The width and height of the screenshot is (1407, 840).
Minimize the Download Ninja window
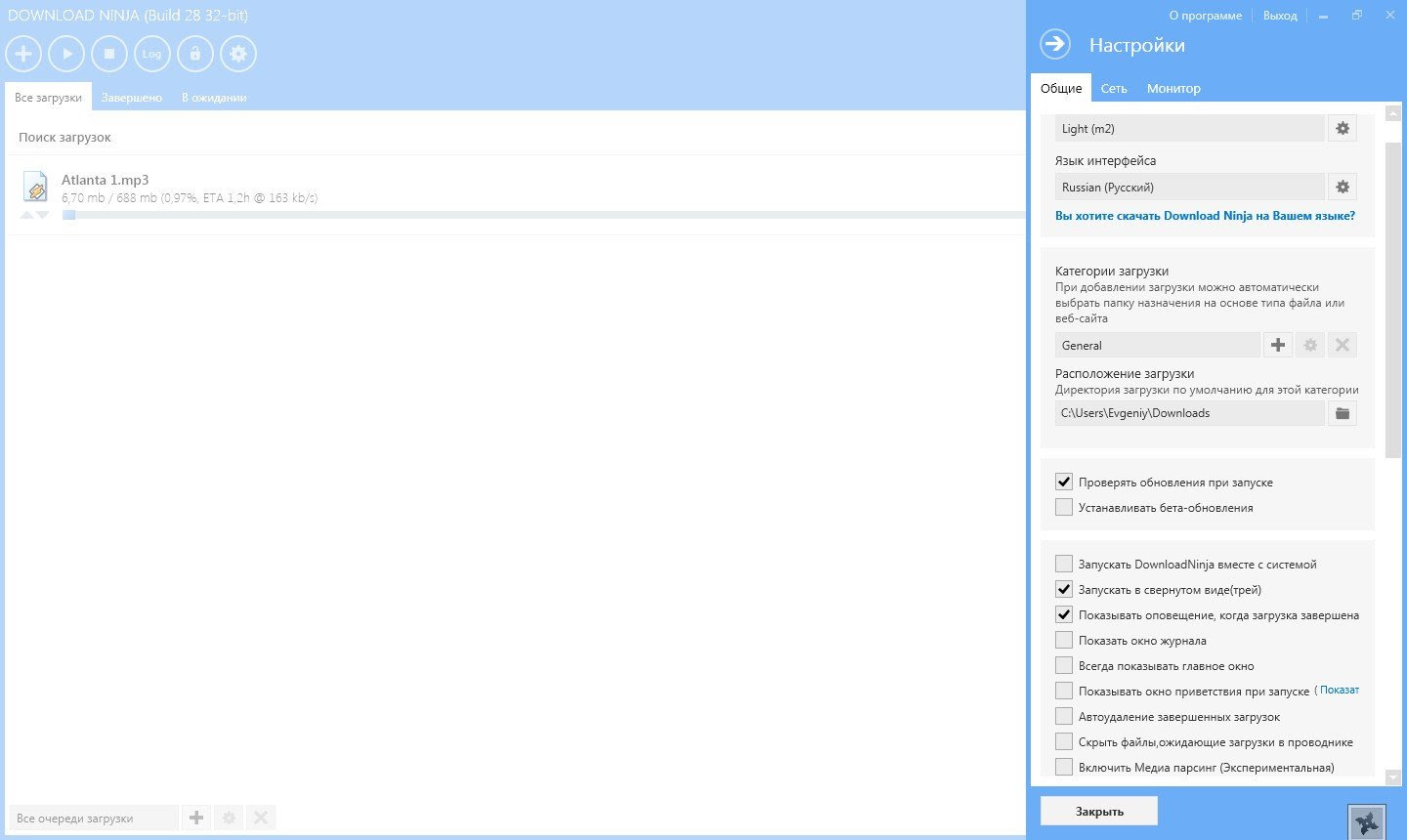1323,16
